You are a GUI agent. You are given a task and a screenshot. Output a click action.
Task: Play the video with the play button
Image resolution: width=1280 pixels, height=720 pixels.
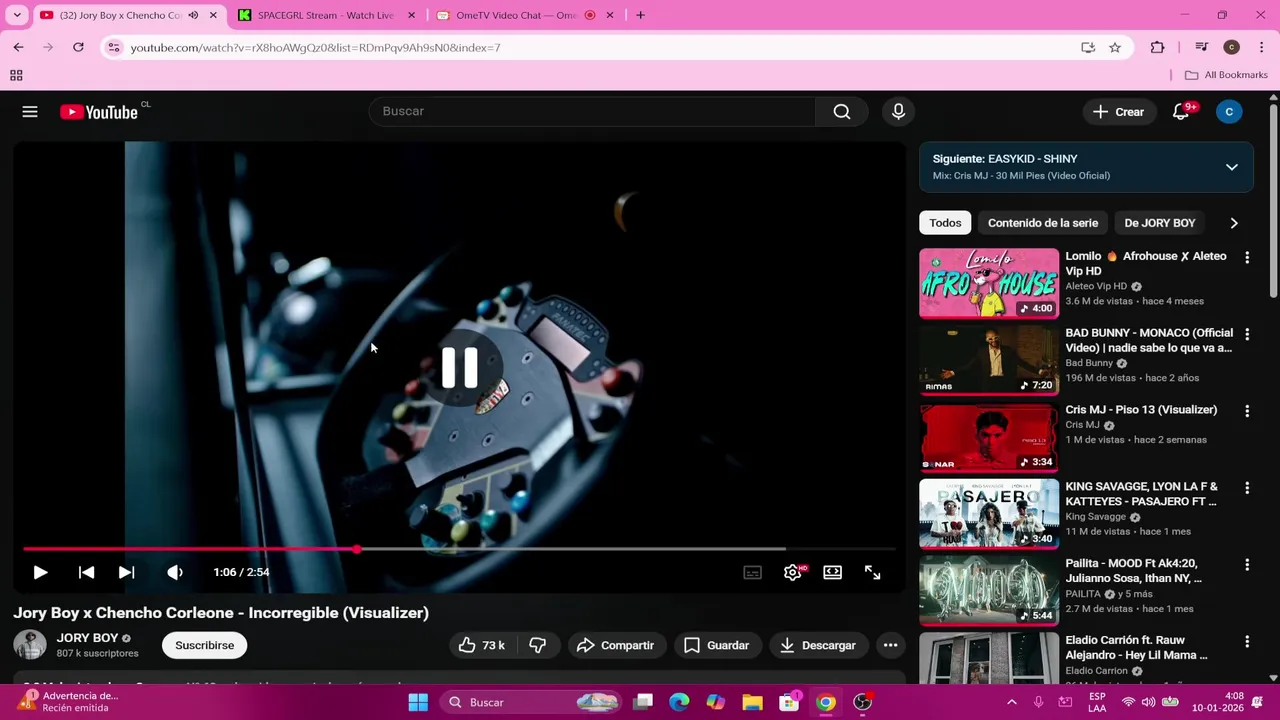(40, 572)
